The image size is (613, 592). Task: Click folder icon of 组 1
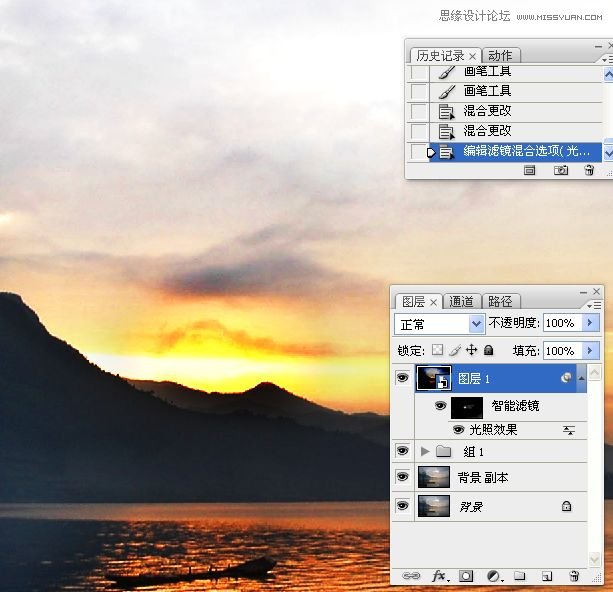443,451
